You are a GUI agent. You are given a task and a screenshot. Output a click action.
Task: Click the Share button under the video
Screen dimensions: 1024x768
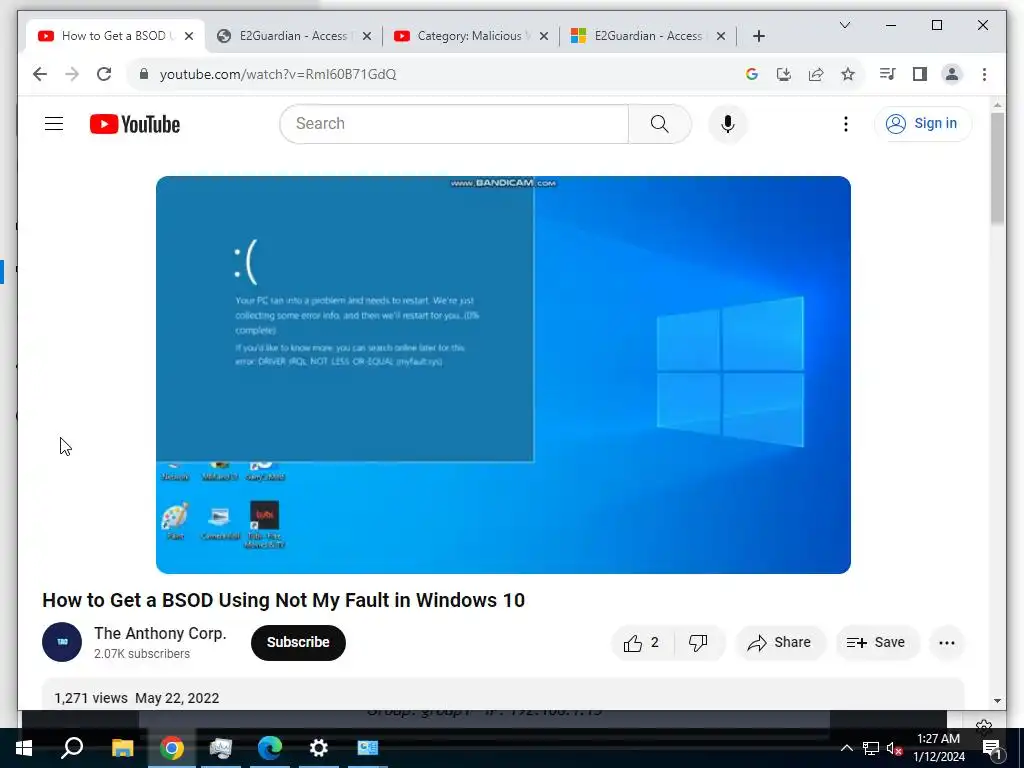(x=780, y=643)
